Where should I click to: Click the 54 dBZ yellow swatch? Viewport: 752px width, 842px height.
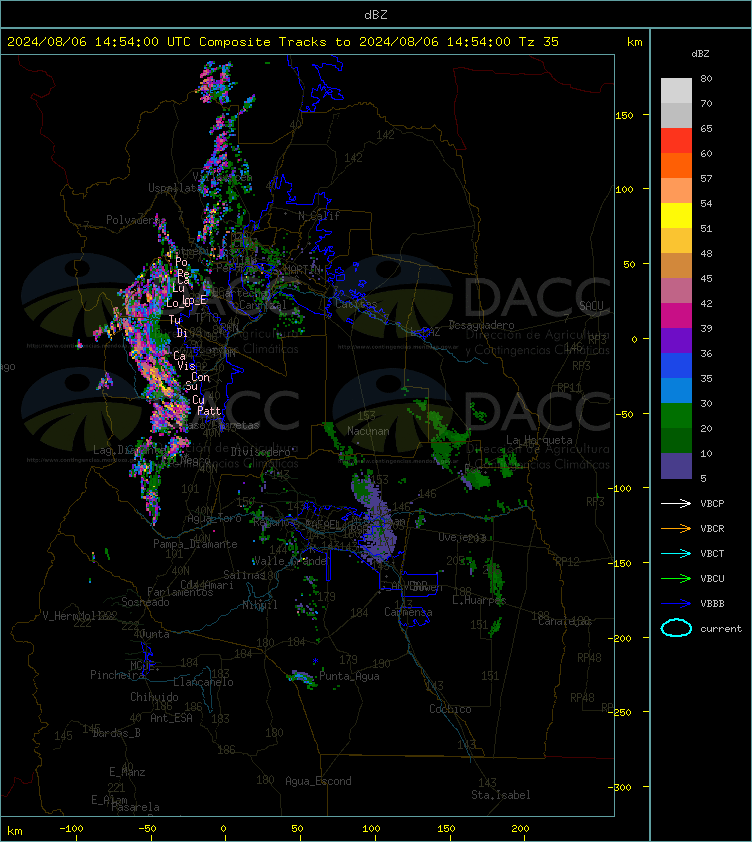coord(676,215)
